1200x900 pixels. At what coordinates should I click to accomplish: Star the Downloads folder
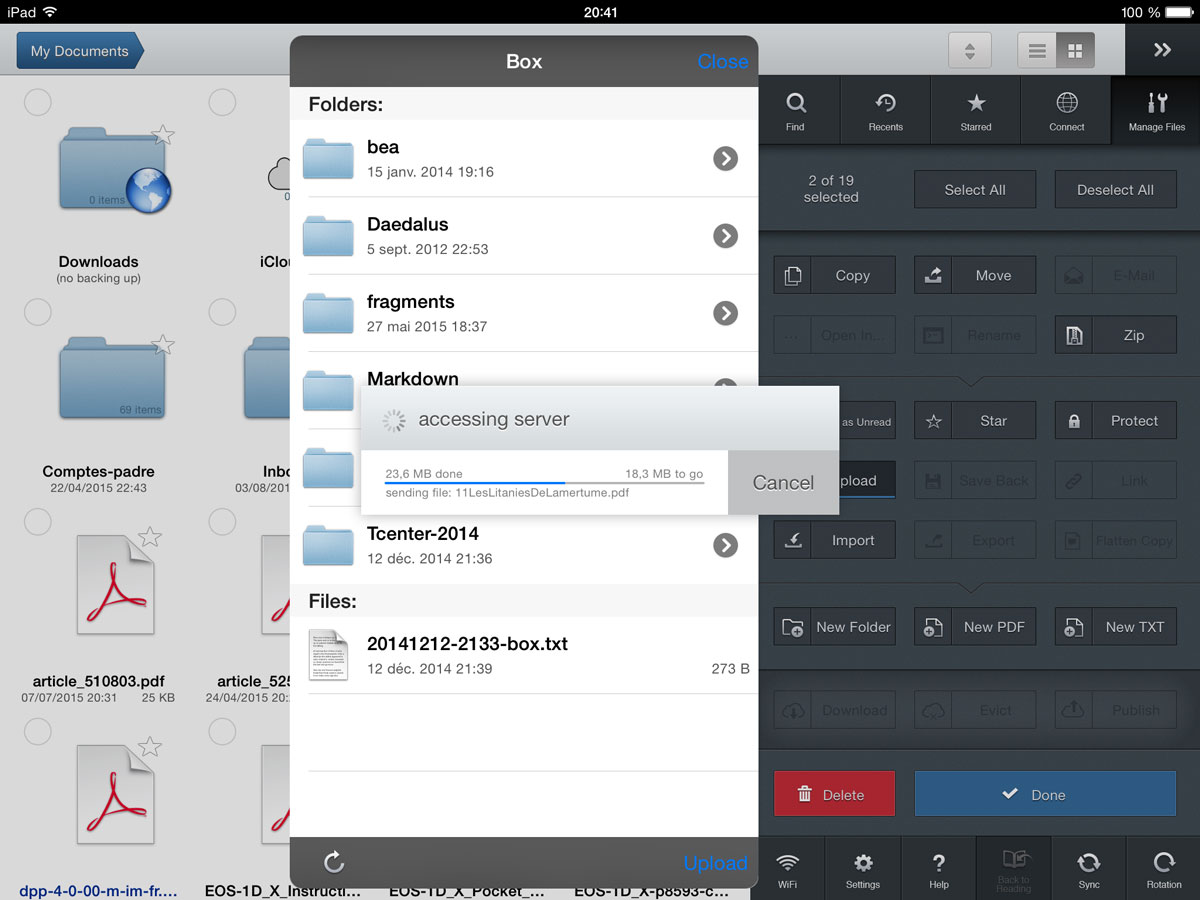163,135
